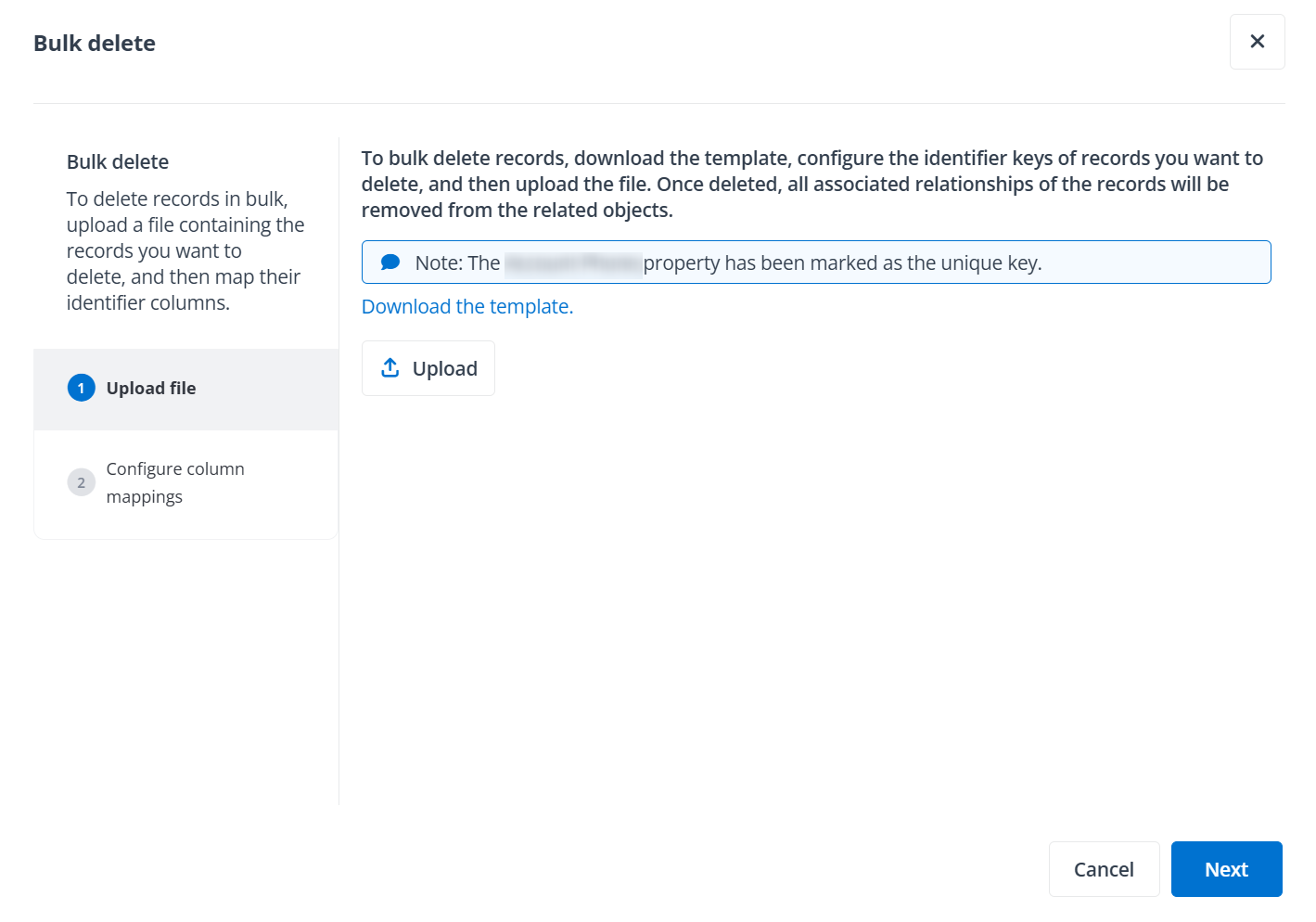Click the Upload button to choose a file

click(x=428, y=367)
